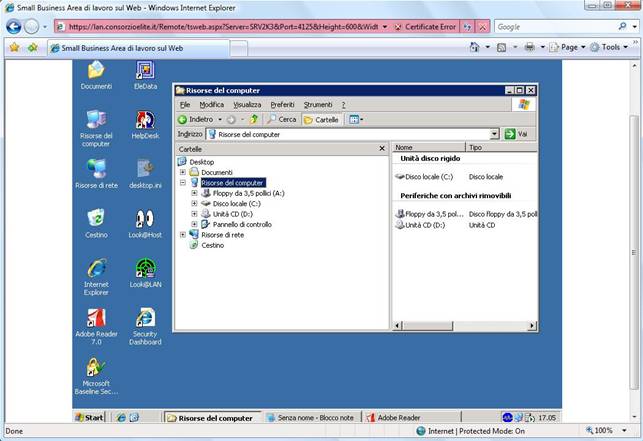Click the Windows Start button
The width and height of the screenshot is (643, 441).
pyautogui.click(x=91, y=417)
